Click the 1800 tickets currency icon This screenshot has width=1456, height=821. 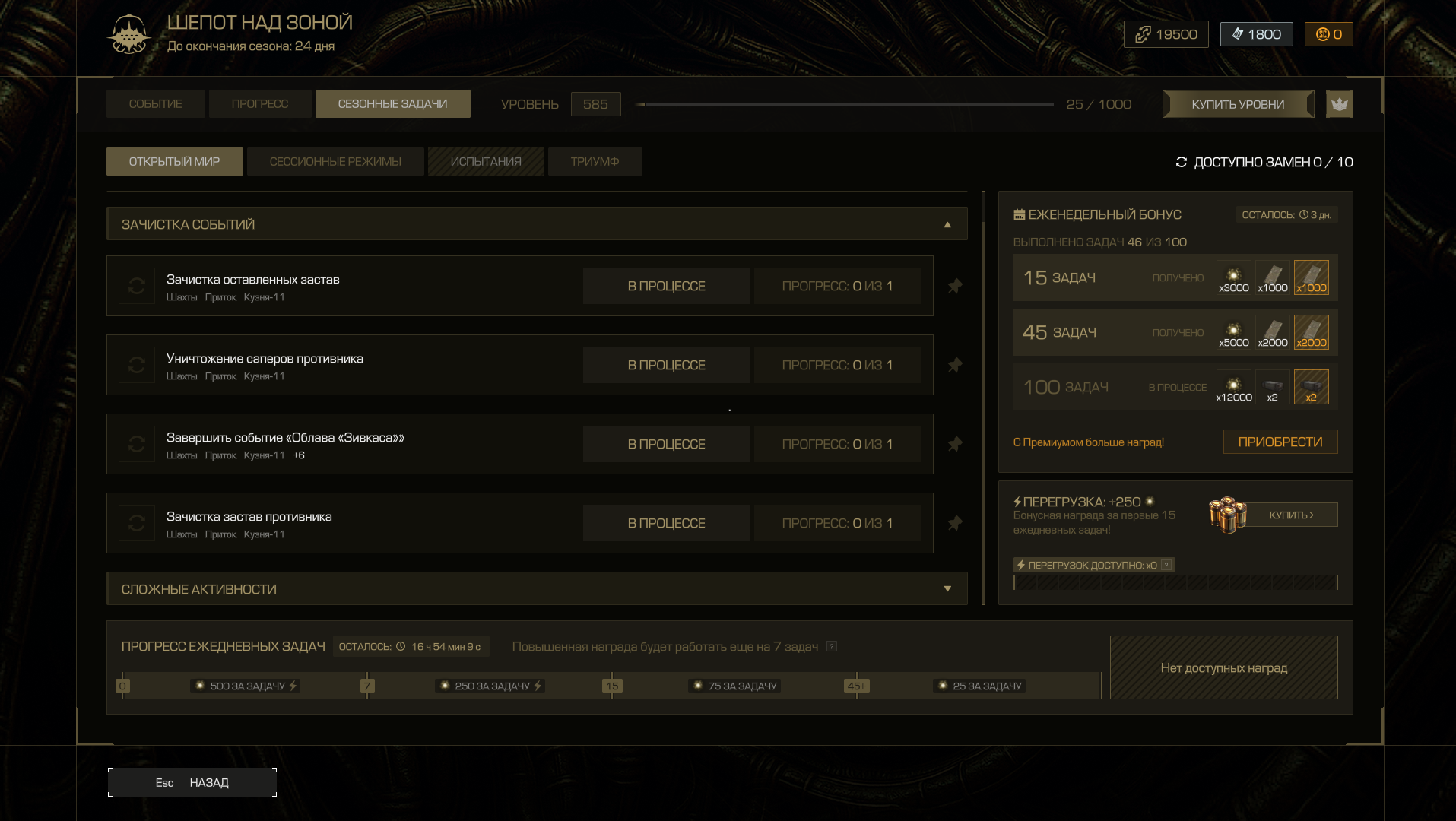[1237, 34]
